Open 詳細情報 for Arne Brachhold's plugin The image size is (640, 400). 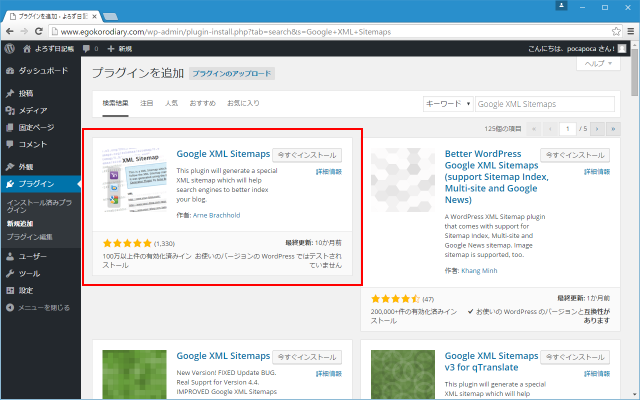[x=329, y=172]
